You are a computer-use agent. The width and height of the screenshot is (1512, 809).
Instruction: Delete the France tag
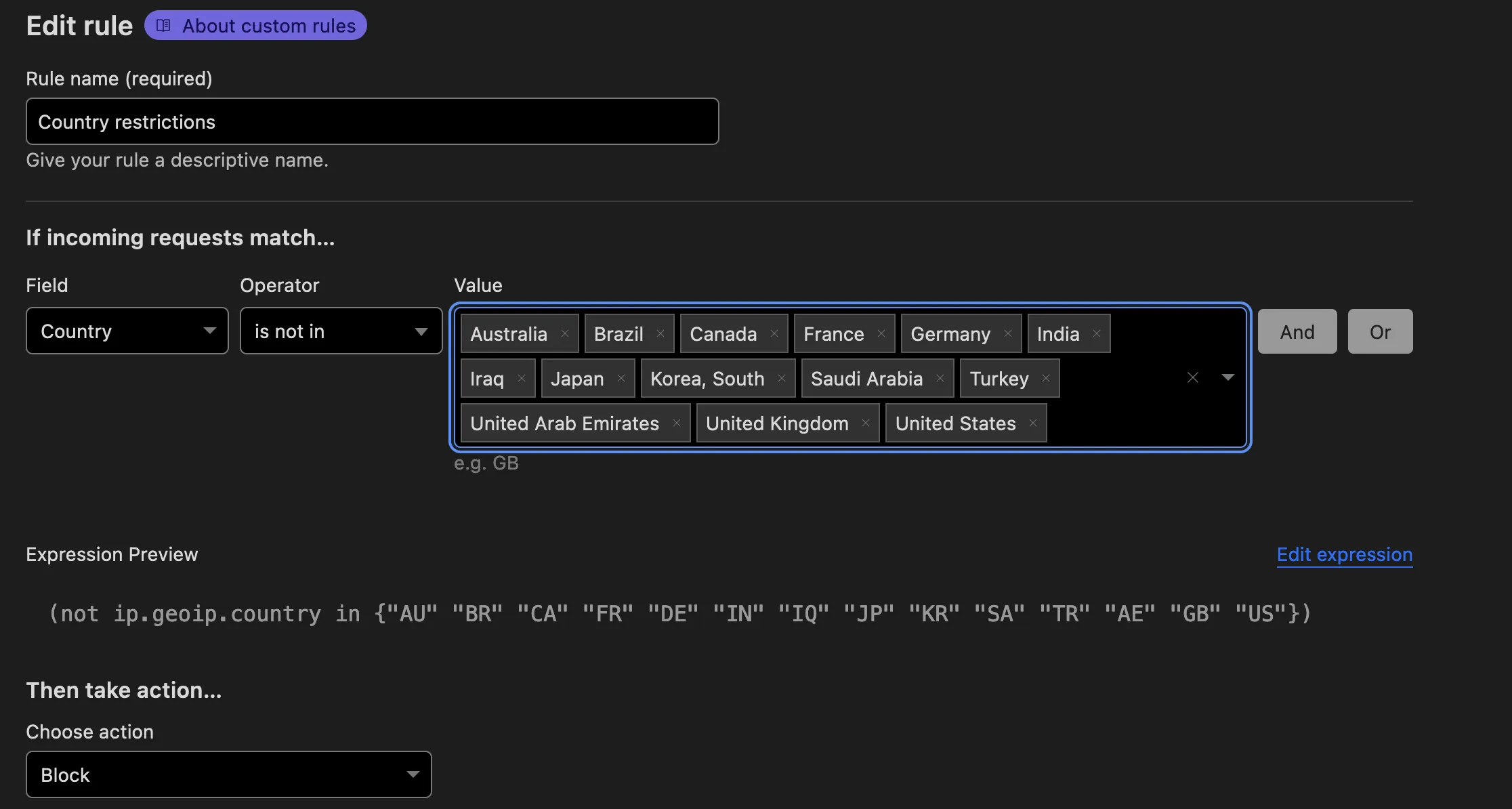pyautogui.click(x=881, y=333)
